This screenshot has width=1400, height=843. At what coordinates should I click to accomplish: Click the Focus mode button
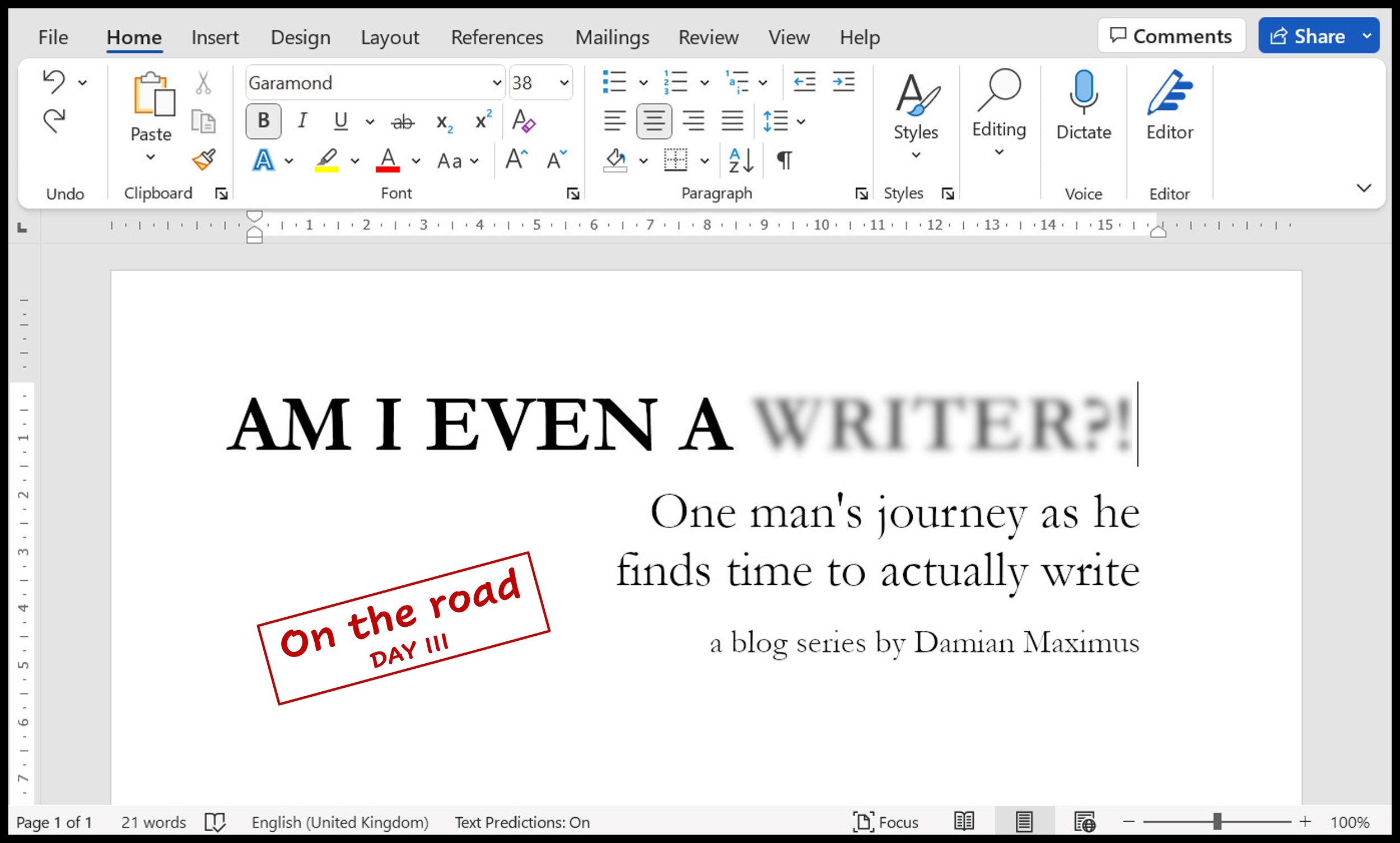tap(886, 822)
